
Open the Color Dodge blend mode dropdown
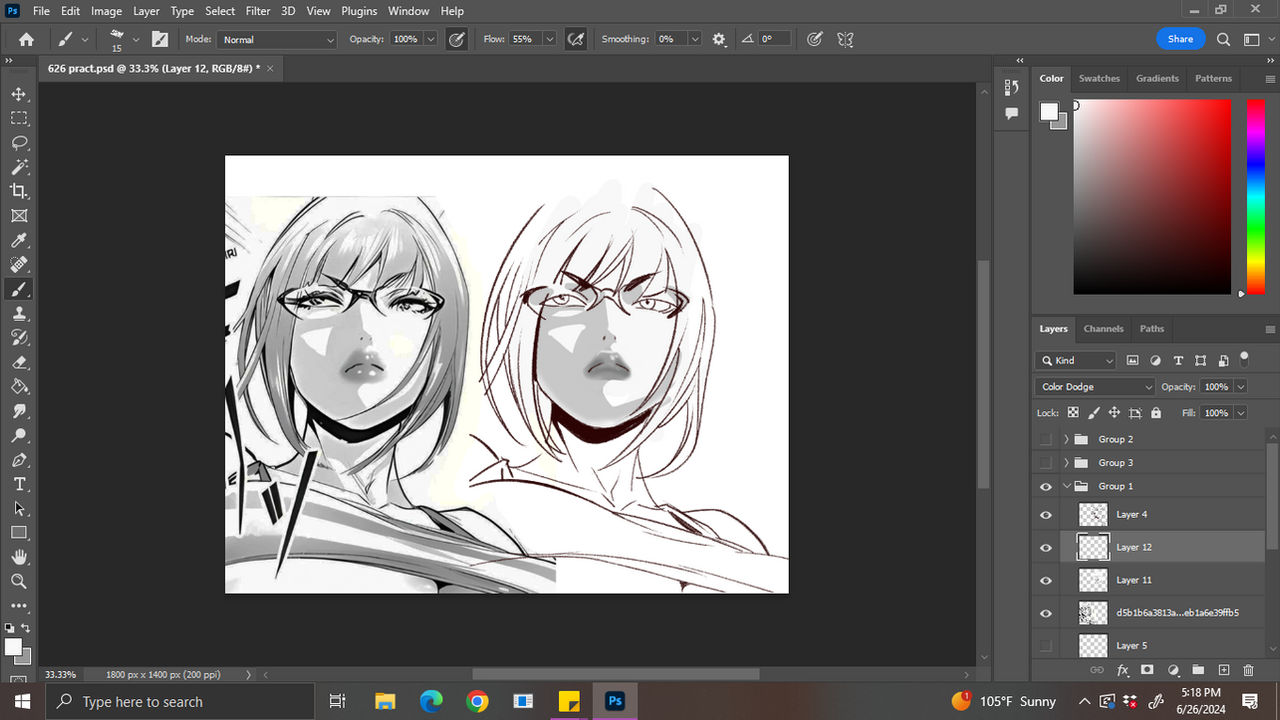(x=1095, y=387)
